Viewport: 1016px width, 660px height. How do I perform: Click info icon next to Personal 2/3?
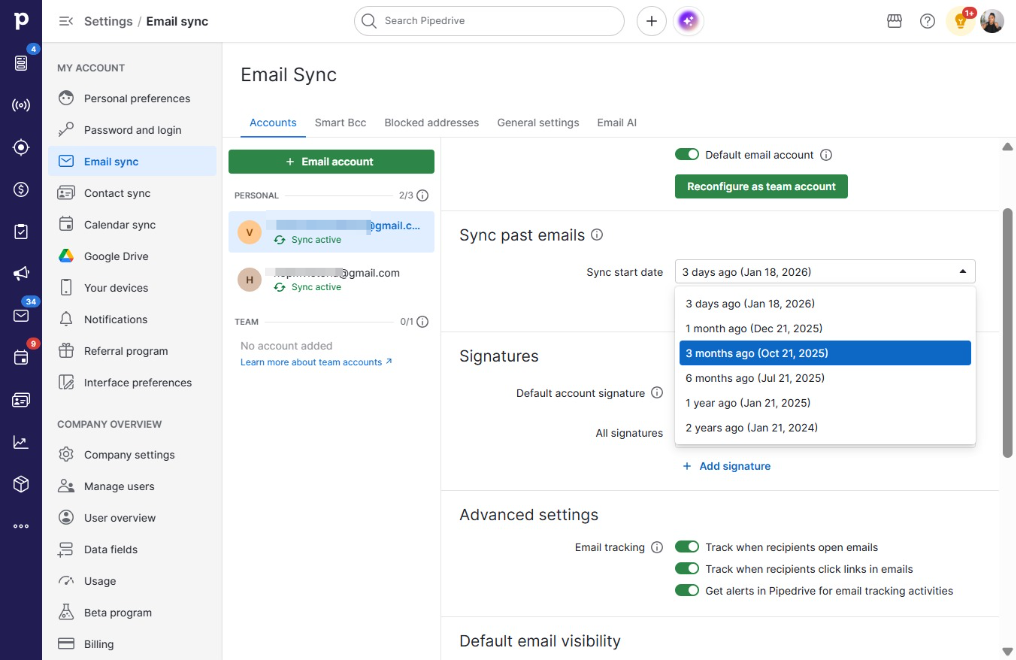(422, 195)
